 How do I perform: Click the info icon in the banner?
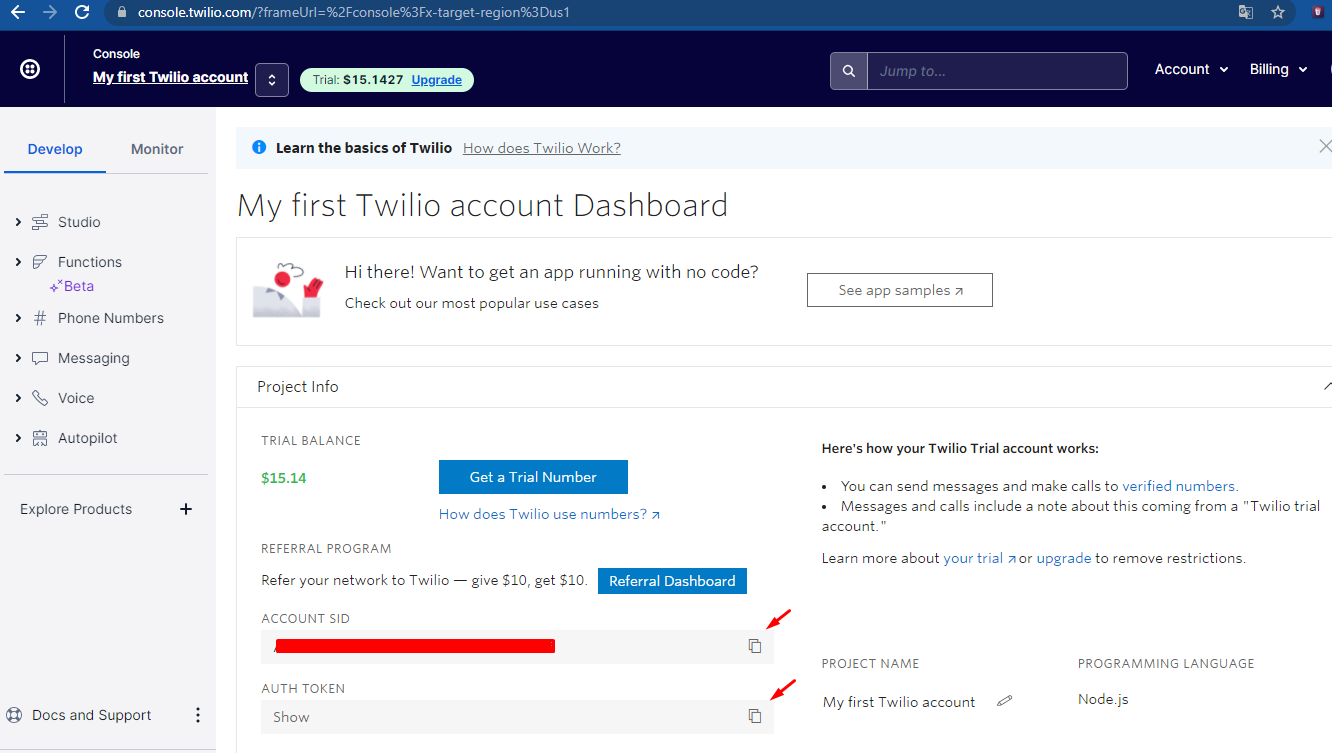(x=259, y=147)
